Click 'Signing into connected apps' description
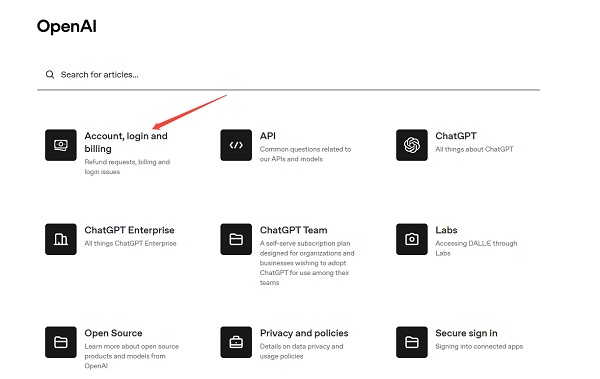 (x=479, y=346)
